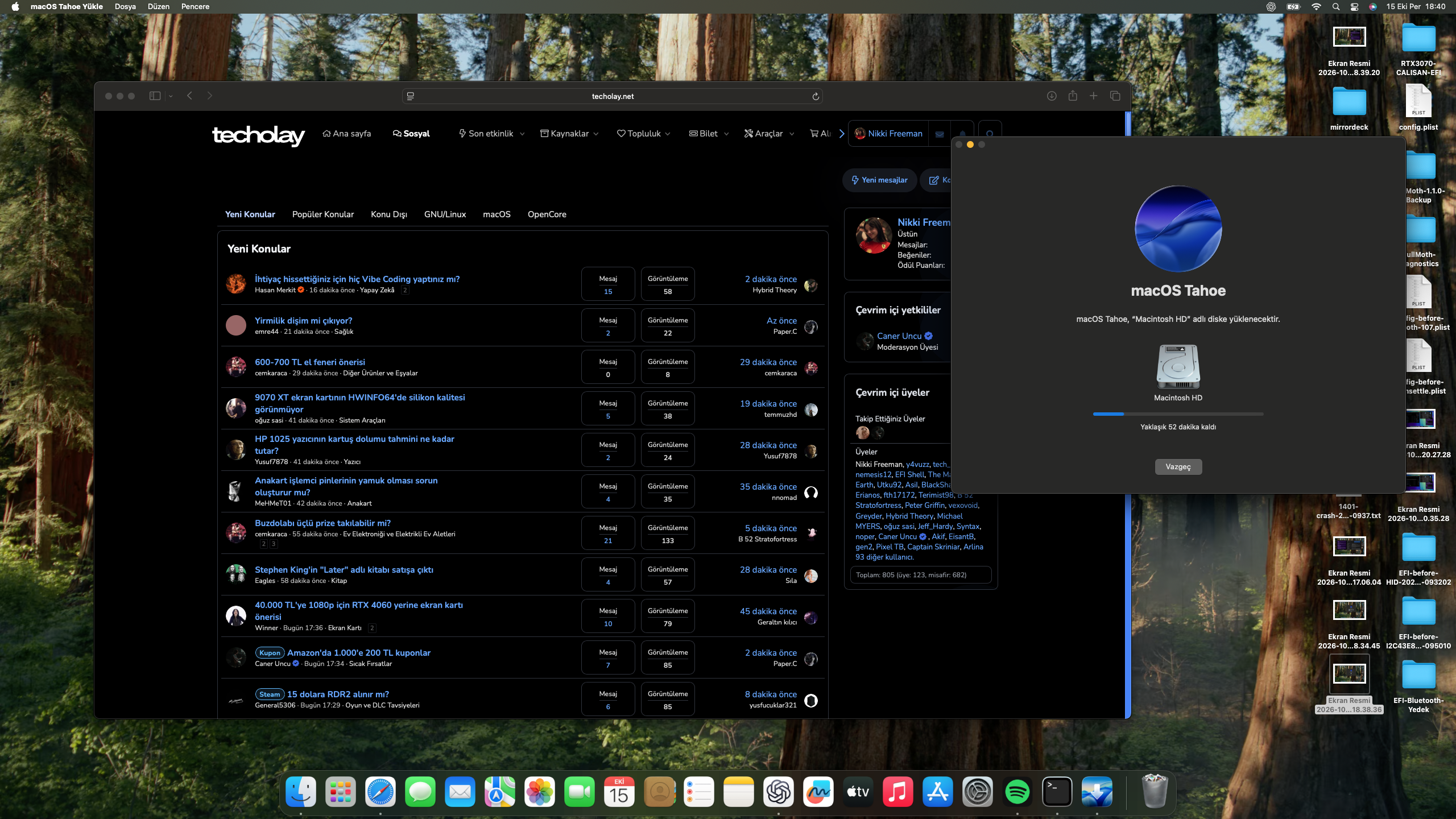The image size is (1456, 819).
Task: Show Safari downloads icon
Action: (1052, 96)
